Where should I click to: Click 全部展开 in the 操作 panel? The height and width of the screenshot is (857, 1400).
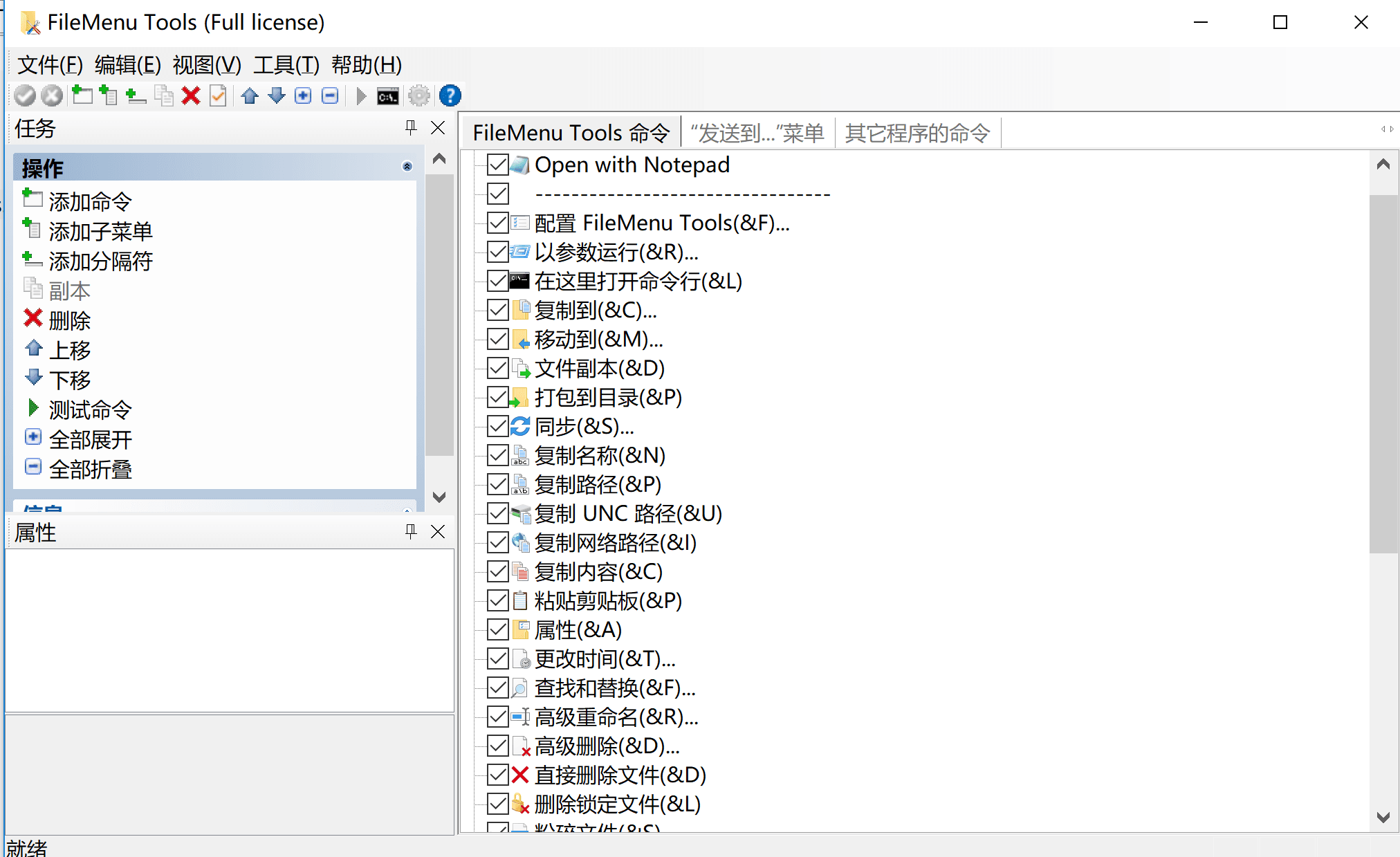point(90,439)
